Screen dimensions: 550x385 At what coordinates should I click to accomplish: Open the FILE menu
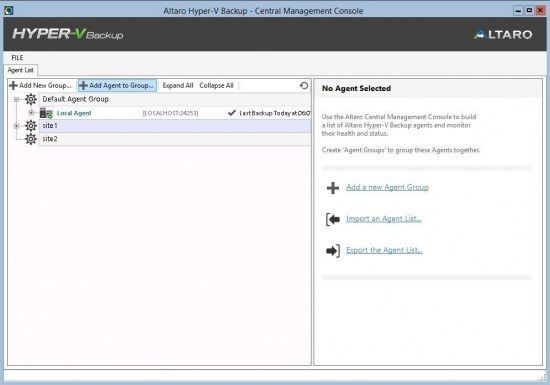tap(17, 58)
